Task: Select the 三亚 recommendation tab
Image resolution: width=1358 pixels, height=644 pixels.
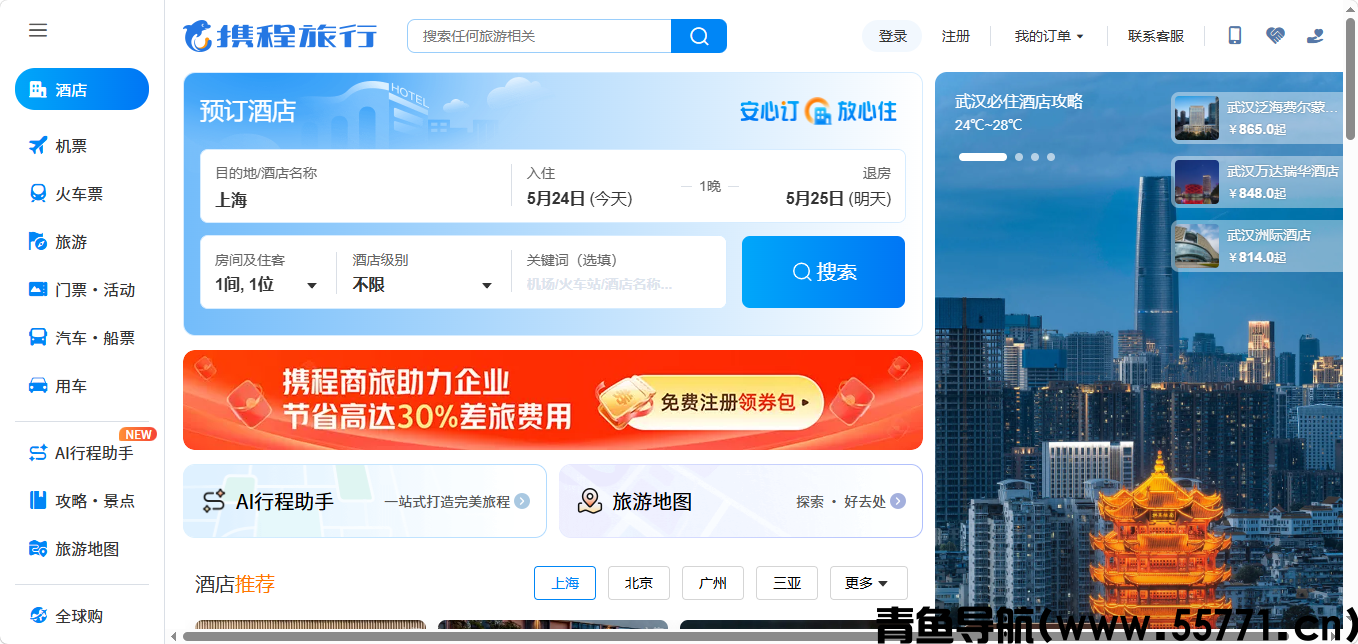Action: pos(787,583)
